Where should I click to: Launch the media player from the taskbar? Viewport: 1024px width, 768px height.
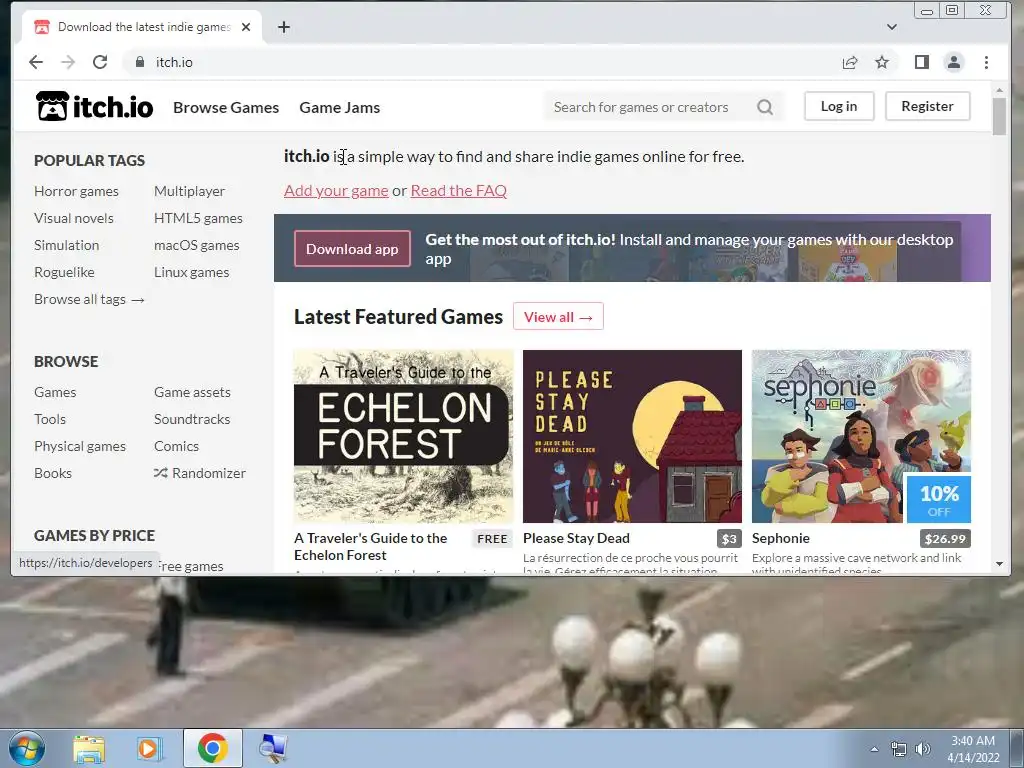[148, 748]
